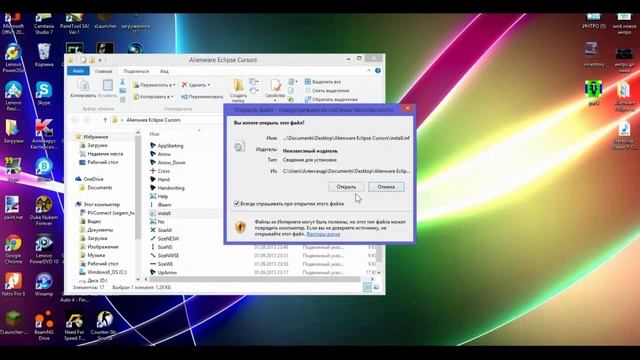The image size is (640, 360).
Task: Click the Открыть button in security dialog
Action: click(x=346, y=187)
